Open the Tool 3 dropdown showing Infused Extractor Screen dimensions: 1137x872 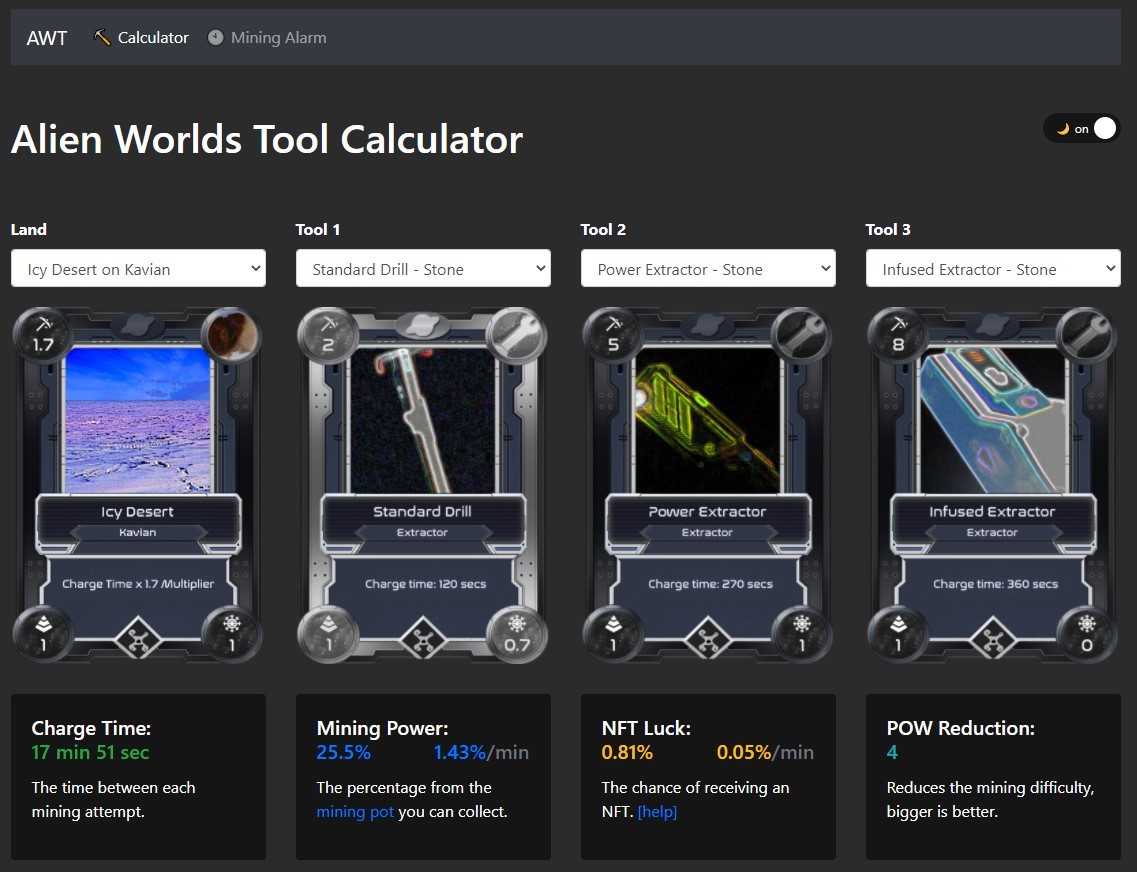coord(993,269)
